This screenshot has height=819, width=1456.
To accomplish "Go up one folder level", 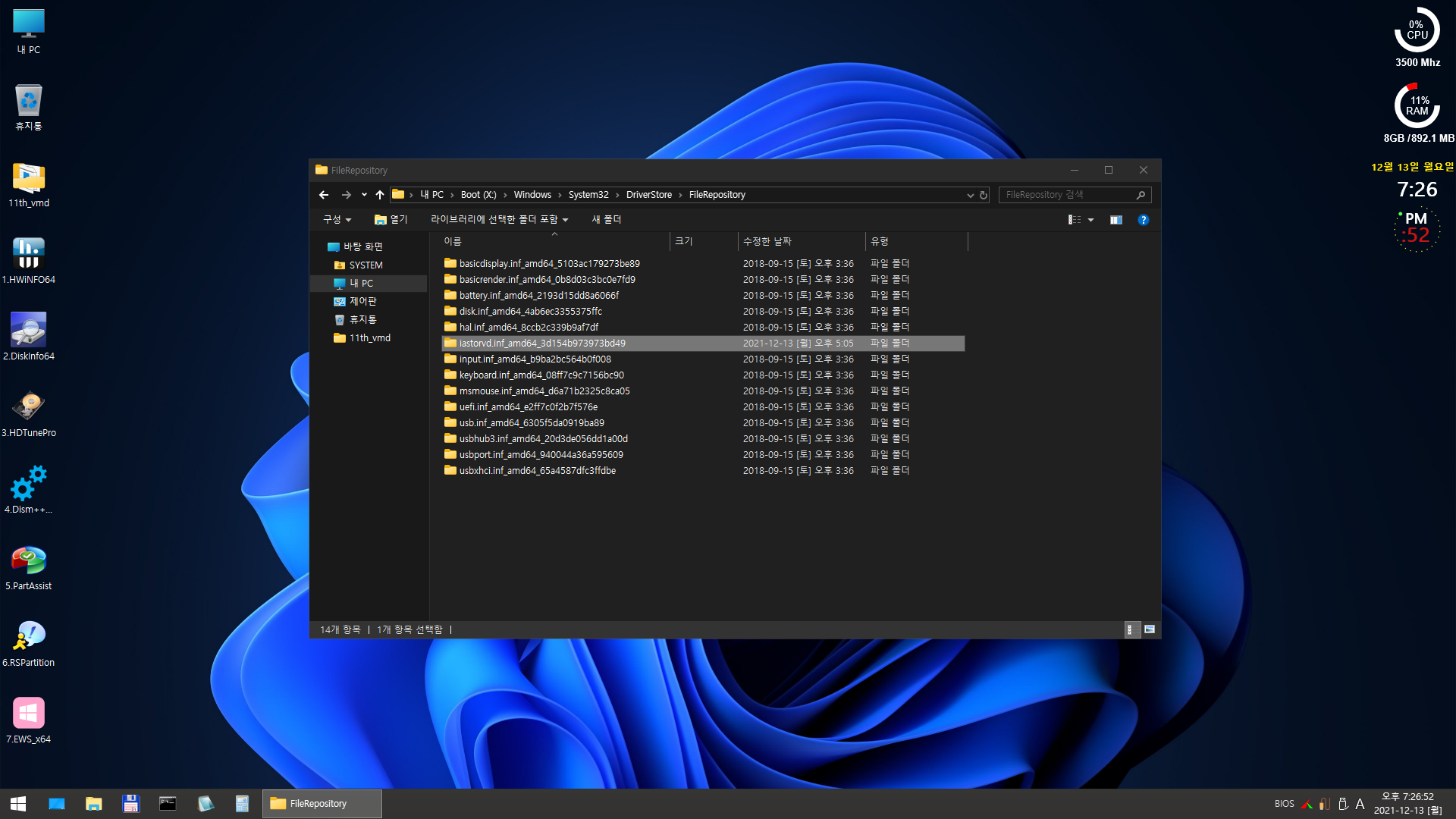I will point(380,195).
